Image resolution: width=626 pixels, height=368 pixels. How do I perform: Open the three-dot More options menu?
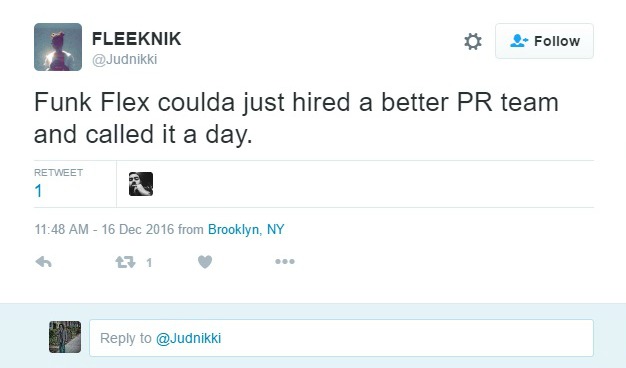click(285, 262)
